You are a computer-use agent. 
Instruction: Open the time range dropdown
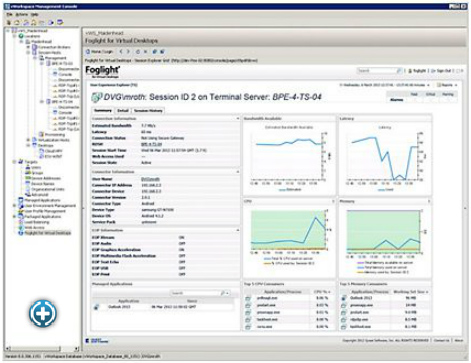coord(384,85)
